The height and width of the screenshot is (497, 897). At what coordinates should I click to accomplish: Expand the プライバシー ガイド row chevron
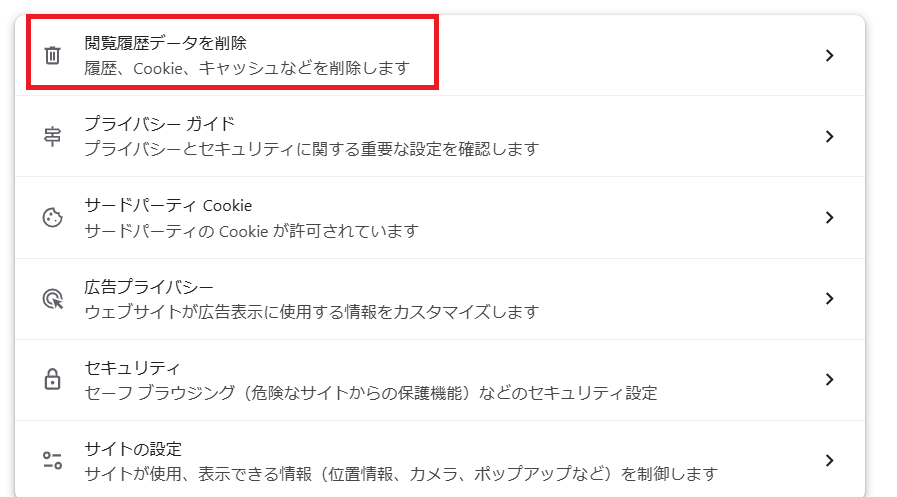(x=829, y=136)
